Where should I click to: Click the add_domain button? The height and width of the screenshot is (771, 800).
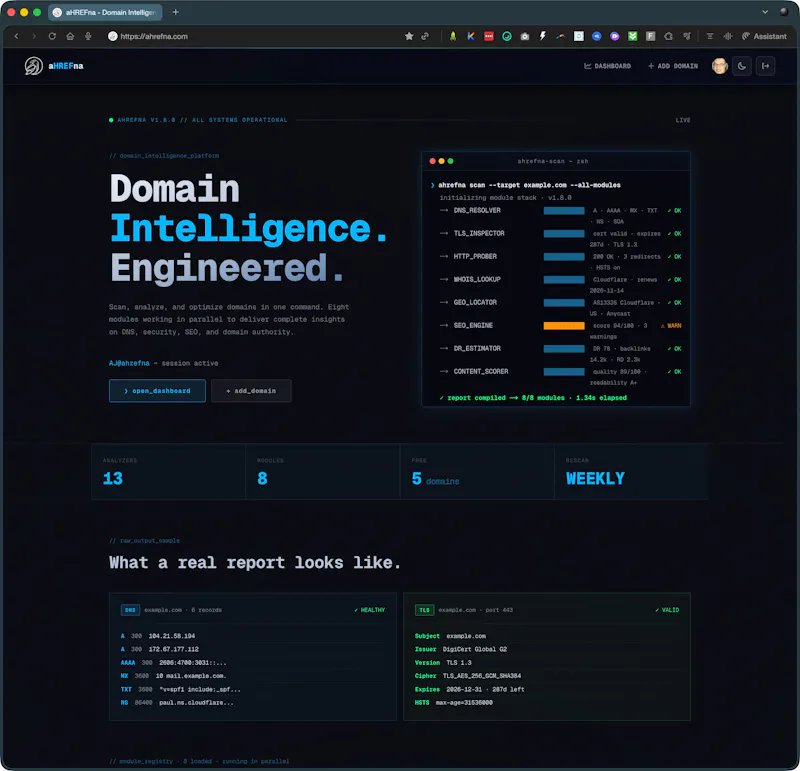click(251, 390)
